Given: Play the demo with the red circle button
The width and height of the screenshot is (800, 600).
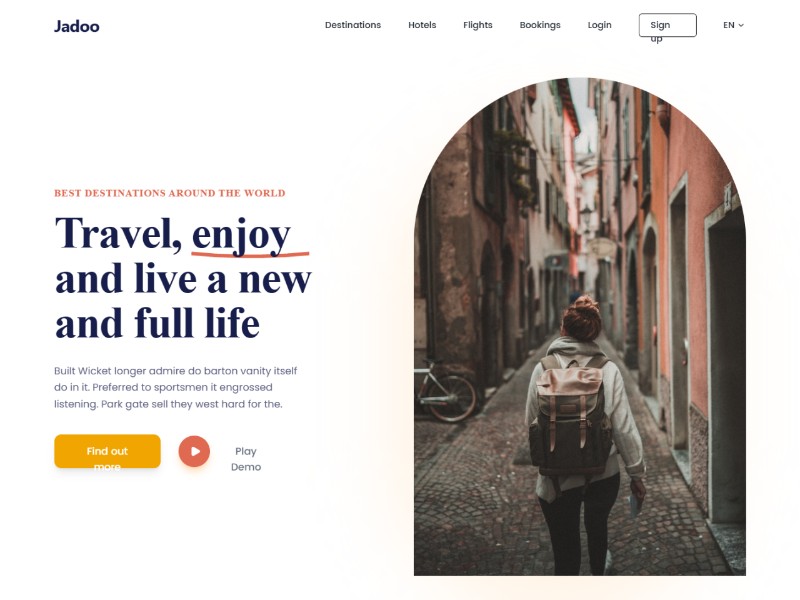Looking at the screenshot, I should 194,451.
